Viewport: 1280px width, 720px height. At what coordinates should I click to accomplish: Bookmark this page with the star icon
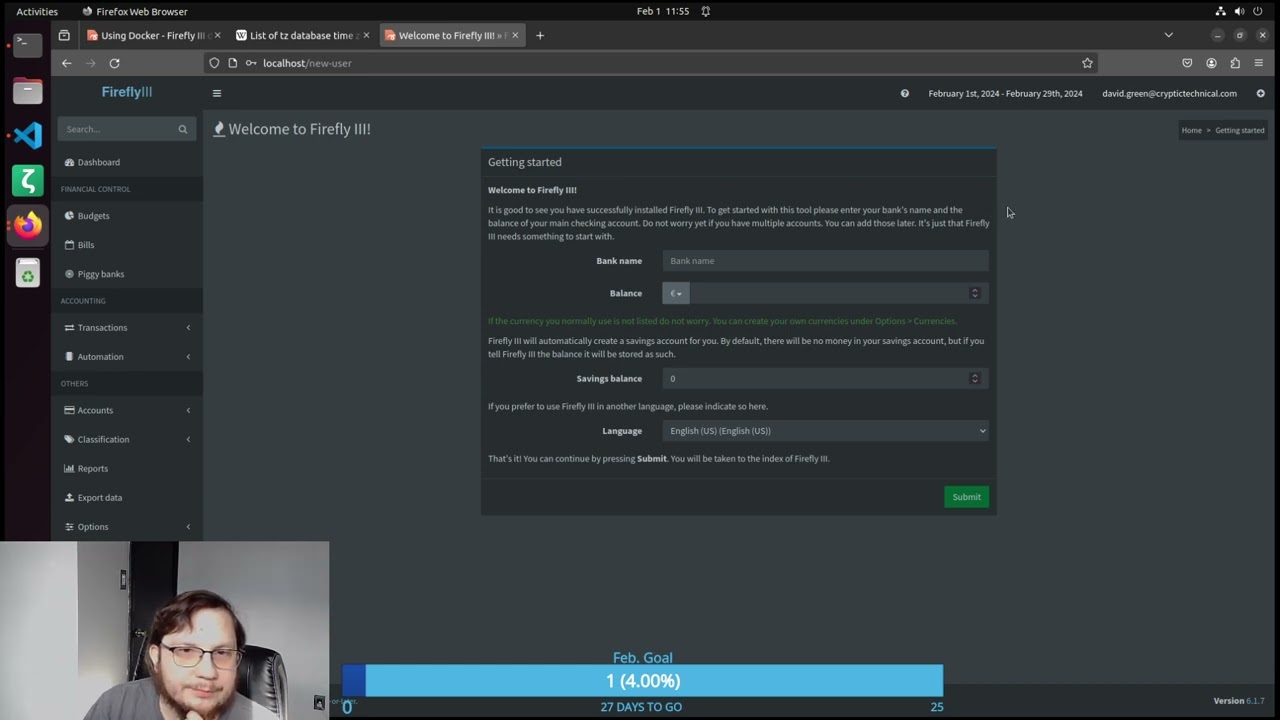pyautogui.click(x=1087, y=63)
